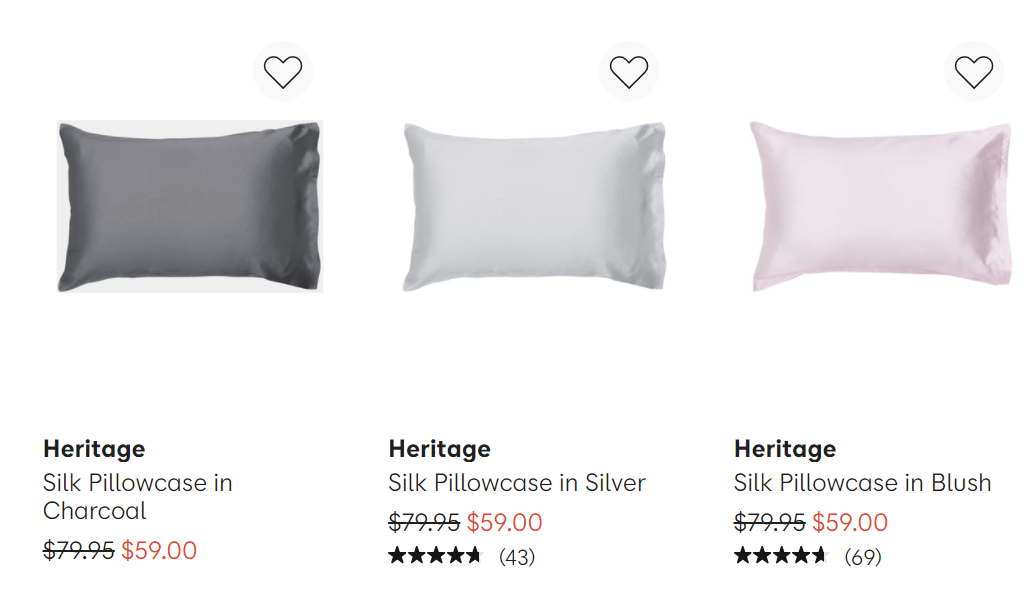Open the Silver silk pillowcase image

pos(535,207)
